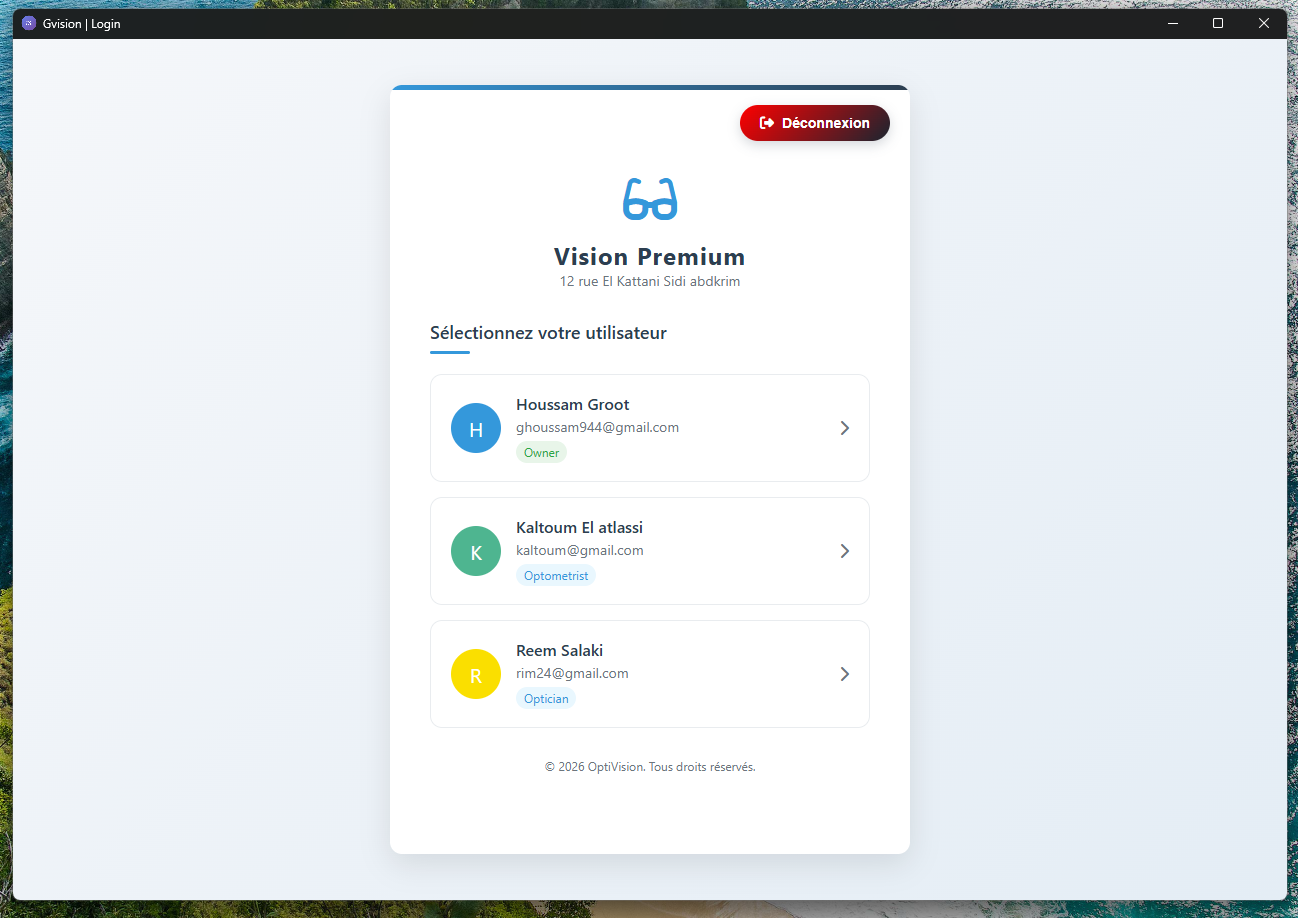This screenshot has height=918, width=1298.
Task: Choose the Kaltoum El atlassi user name
Action: pos(579,528)
